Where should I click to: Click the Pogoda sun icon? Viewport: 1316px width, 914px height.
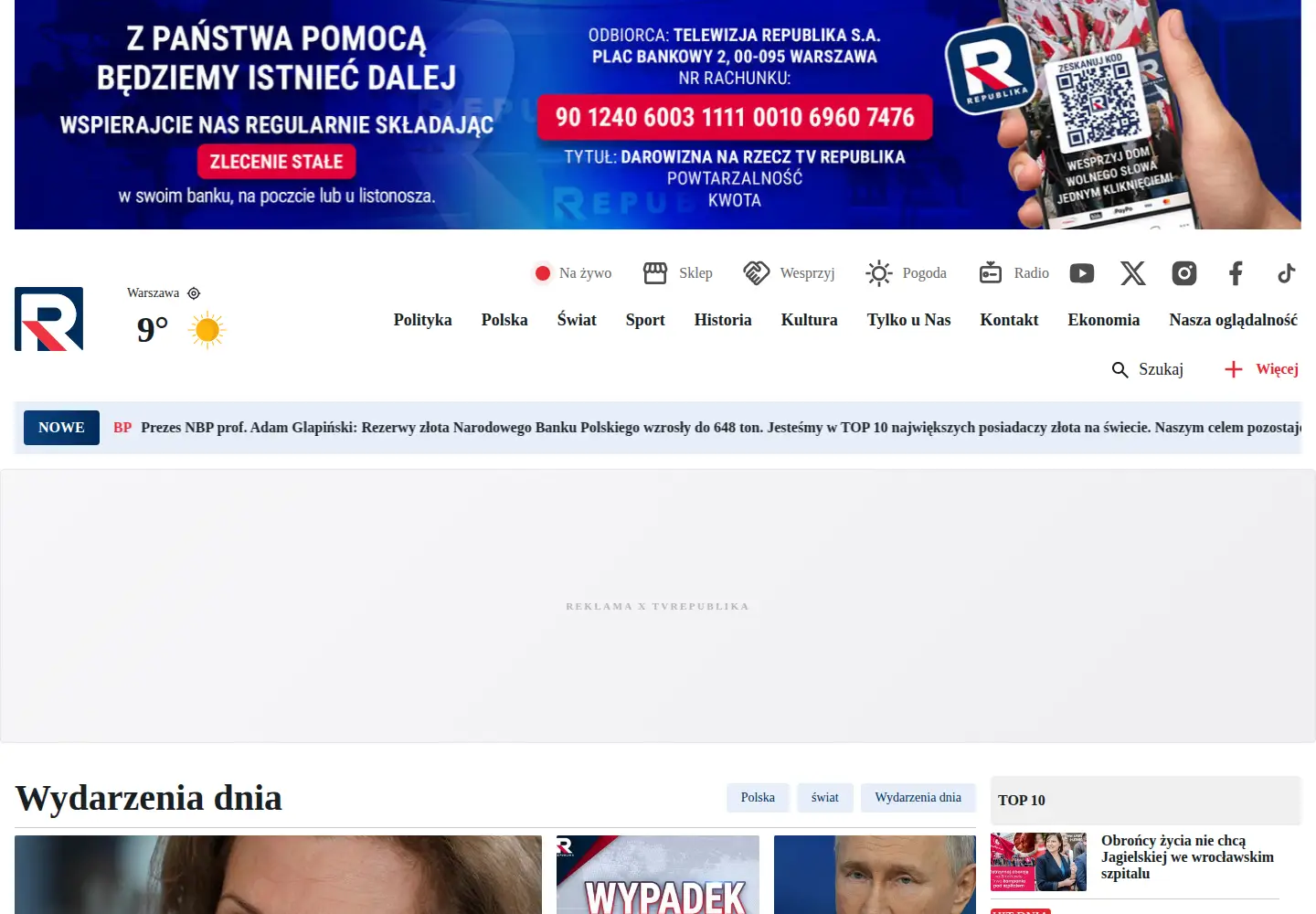click(879, 273)
